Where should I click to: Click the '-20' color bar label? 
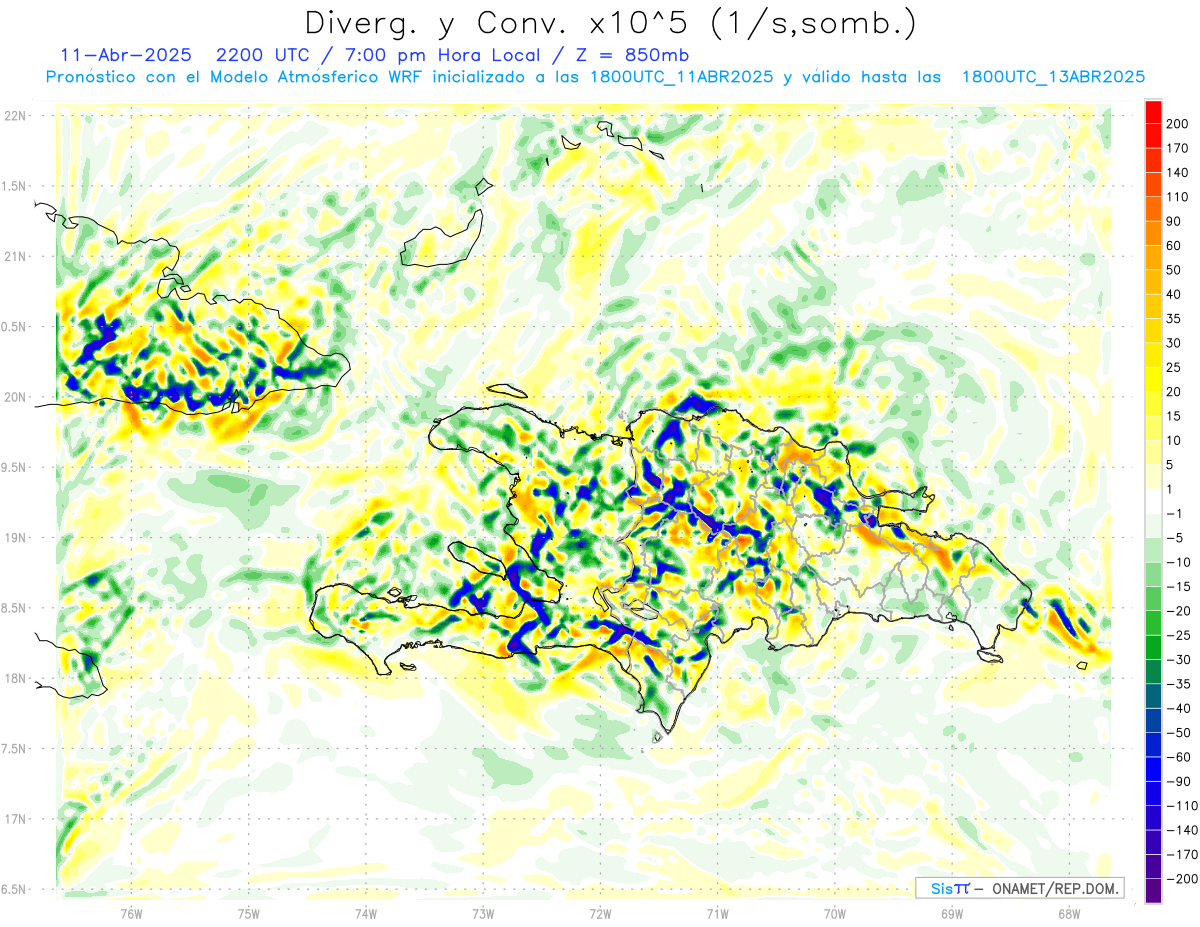pos(1179,611)
